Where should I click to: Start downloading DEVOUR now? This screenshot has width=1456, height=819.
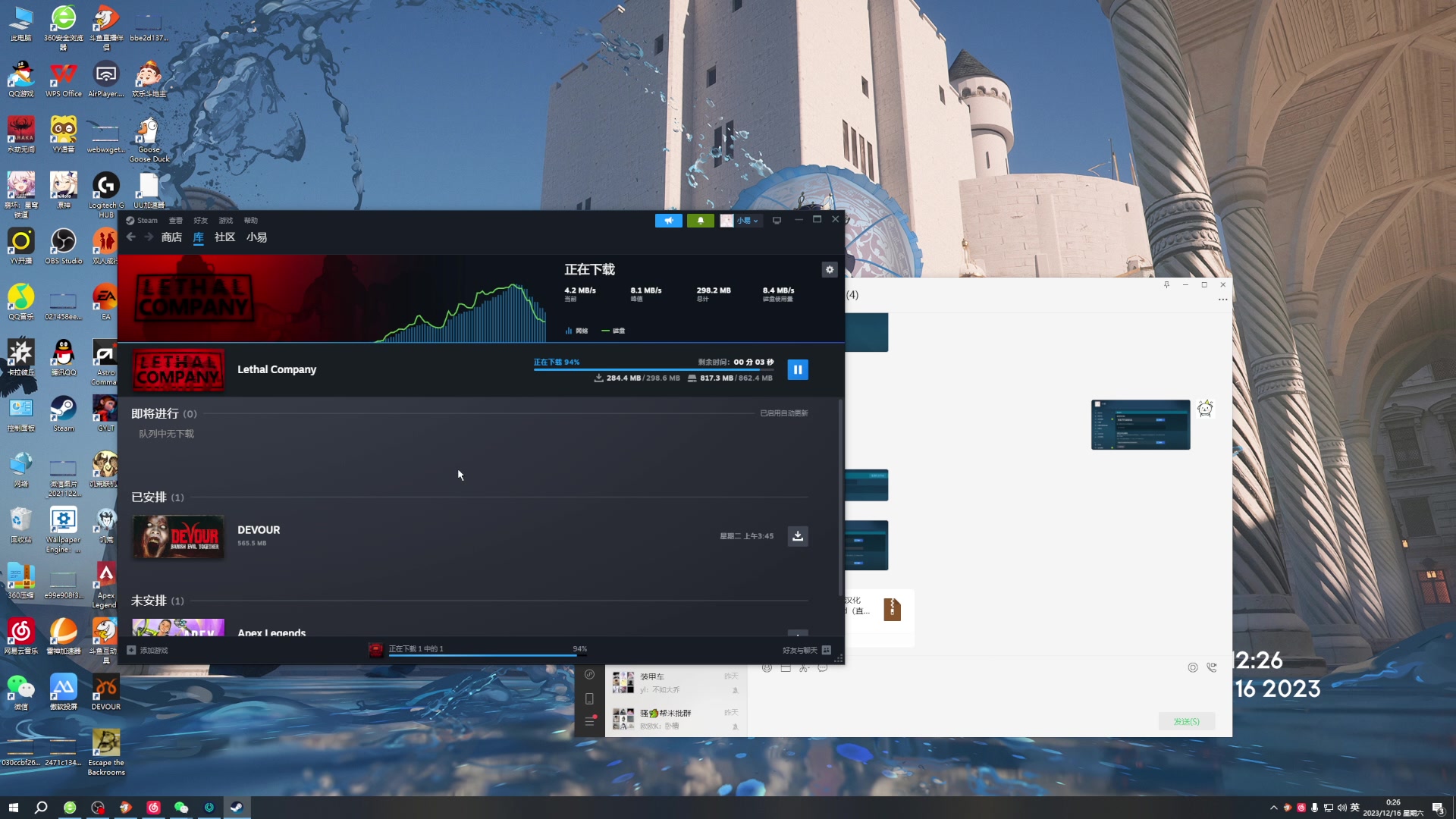[x=798, y=536]
